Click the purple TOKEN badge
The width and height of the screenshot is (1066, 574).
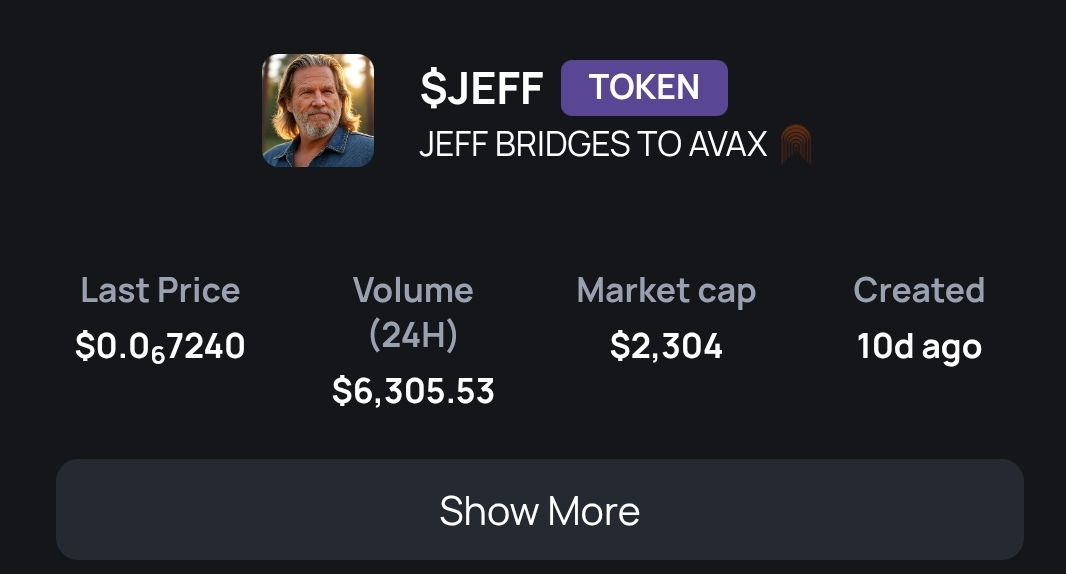[x=644, y=88]
